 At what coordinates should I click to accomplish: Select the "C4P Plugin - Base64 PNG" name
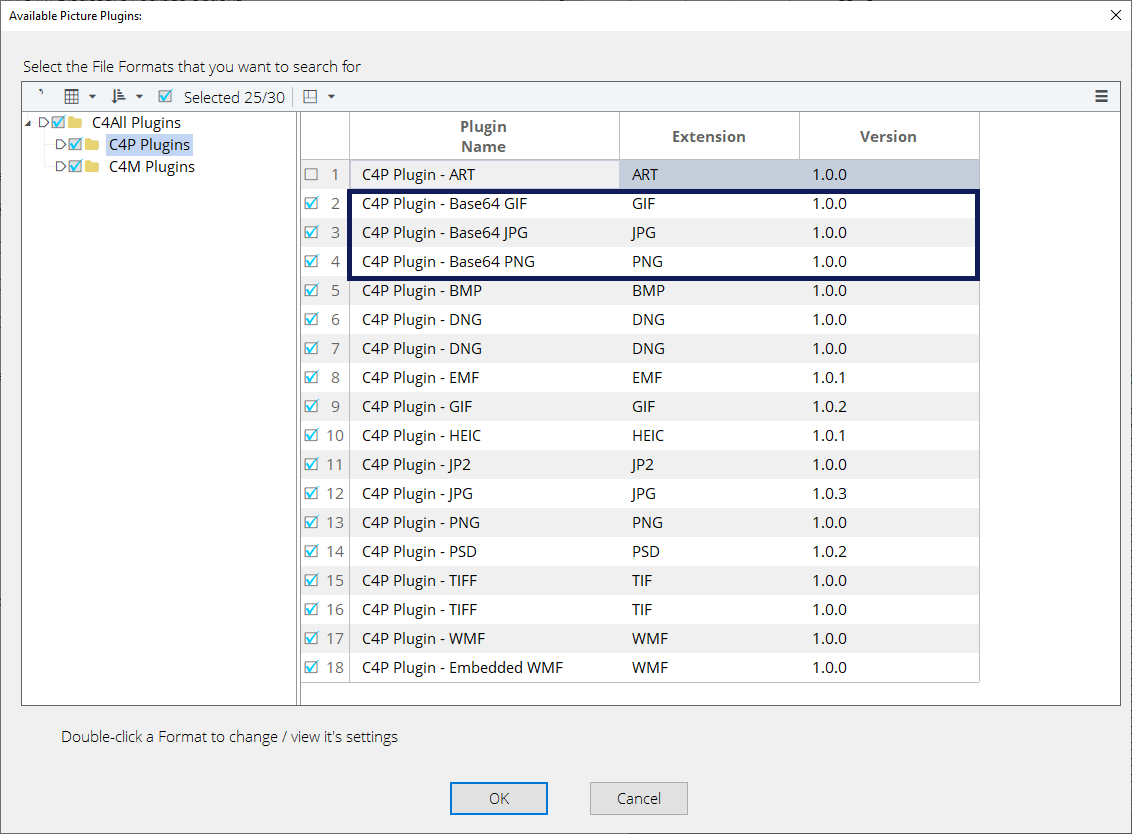pos(448,261)
